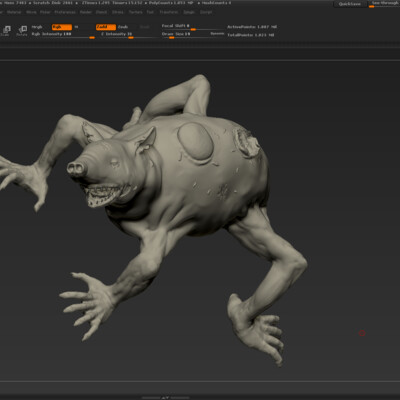Viewport: 400px width, 400px height.
Task: Open the Preferences menu
Action: click(65, 12)
